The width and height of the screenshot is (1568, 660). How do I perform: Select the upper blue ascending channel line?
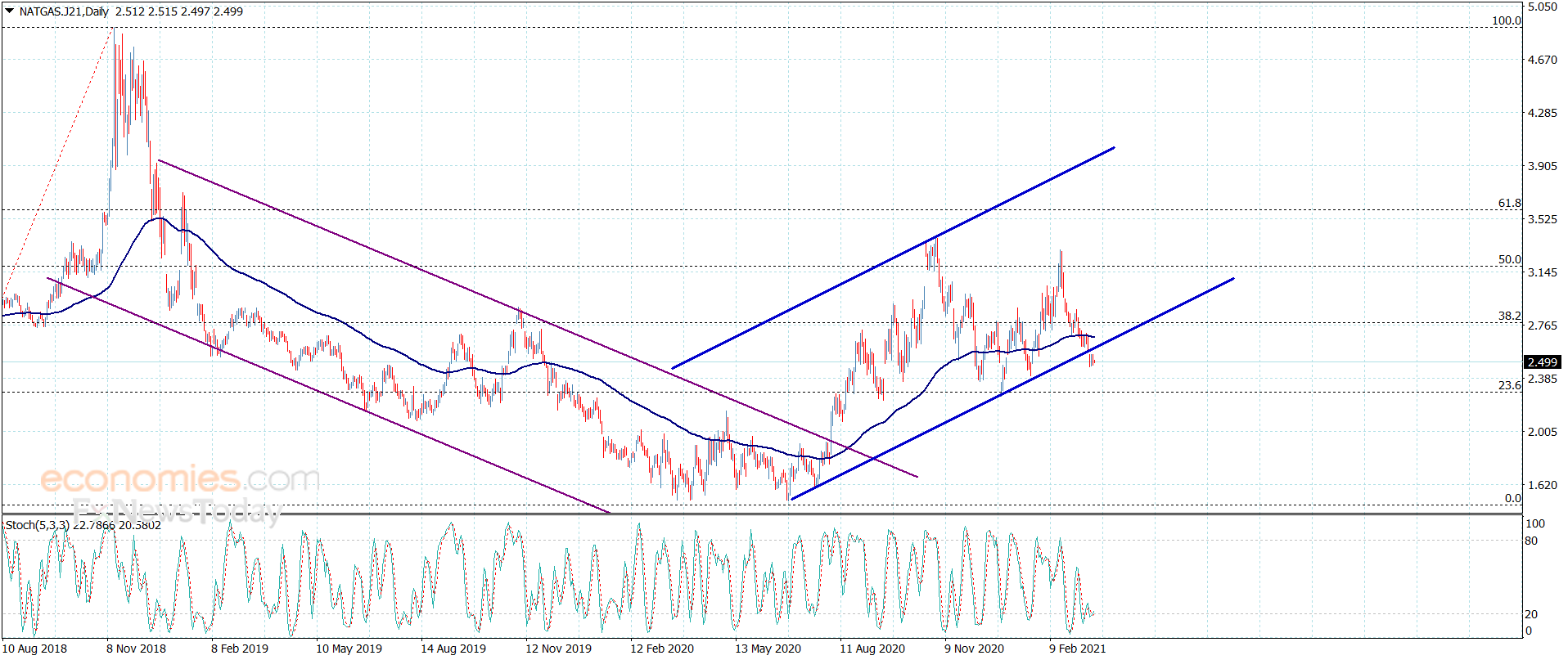pyautogui.click(x=893, y=258)
